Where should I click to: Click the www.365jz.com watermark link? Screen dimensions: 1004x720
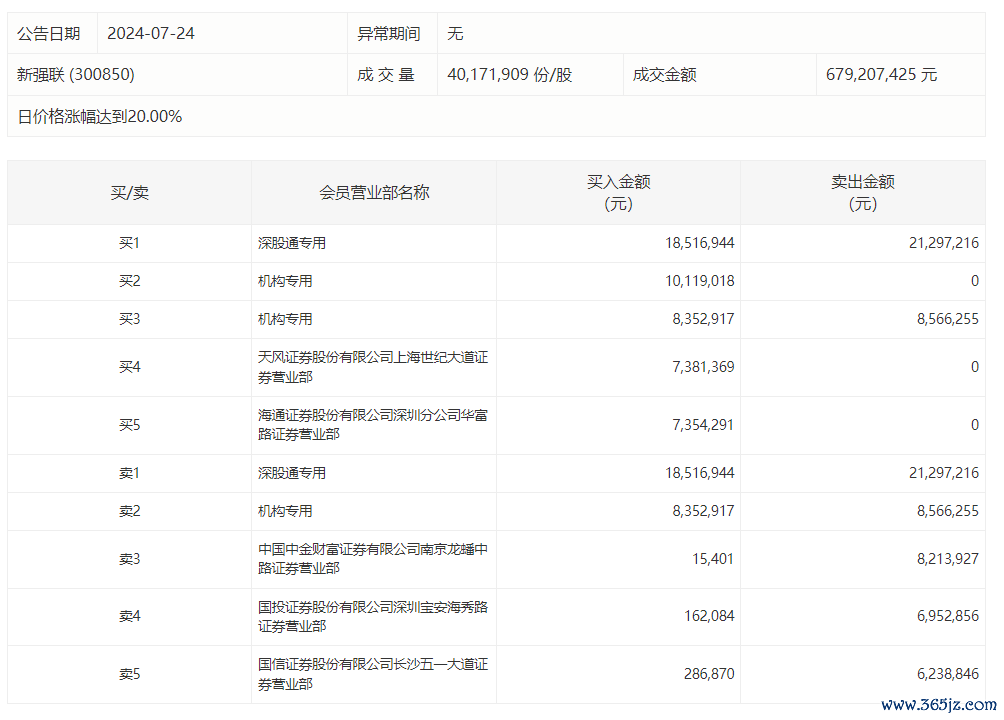point(938,704)
